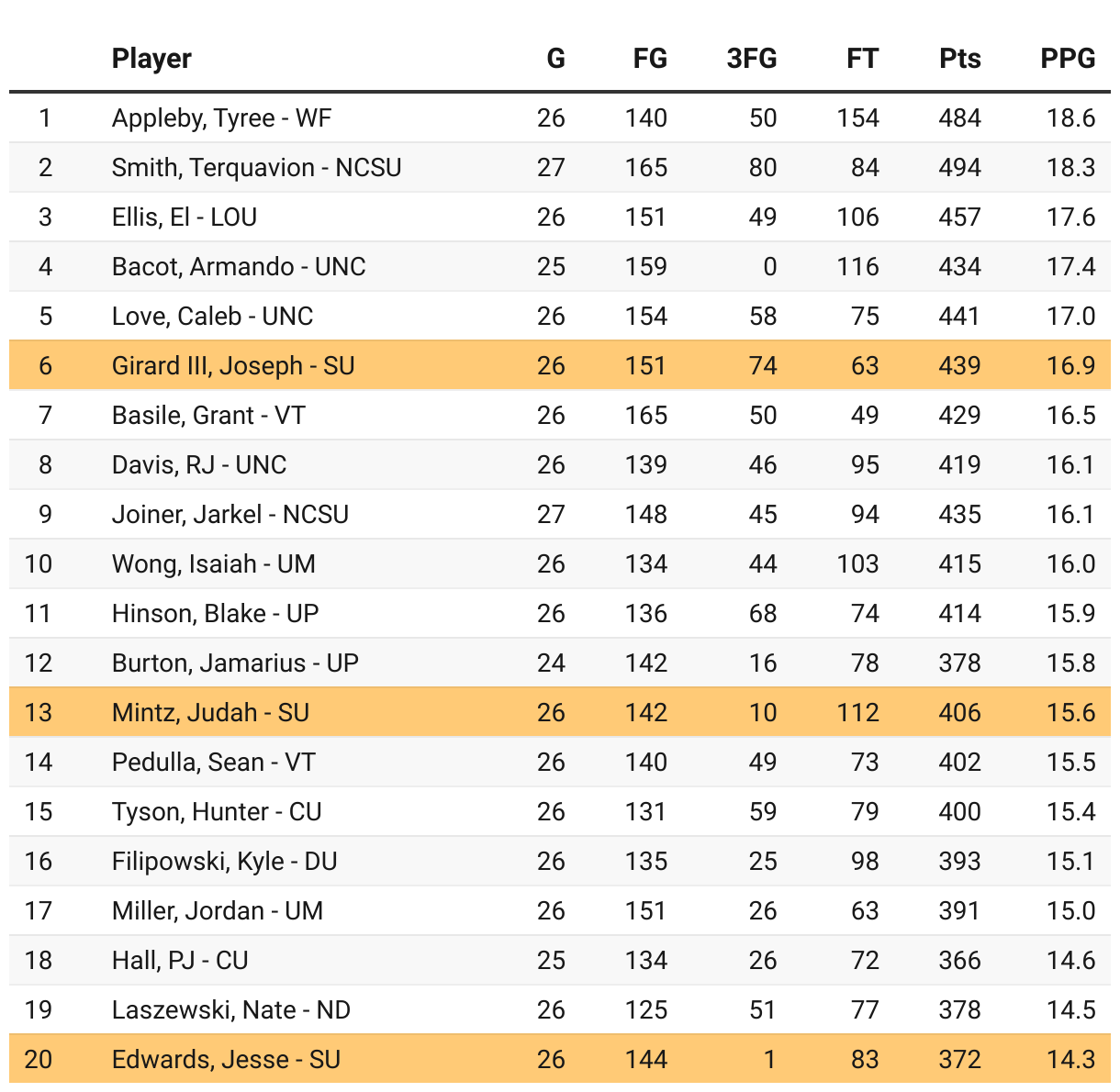Image resolution: width=1120 pixels, height=1092 pixels.
Task: Choose Wong, Isaiah - UM row
Action: click(x=213, y=564)
